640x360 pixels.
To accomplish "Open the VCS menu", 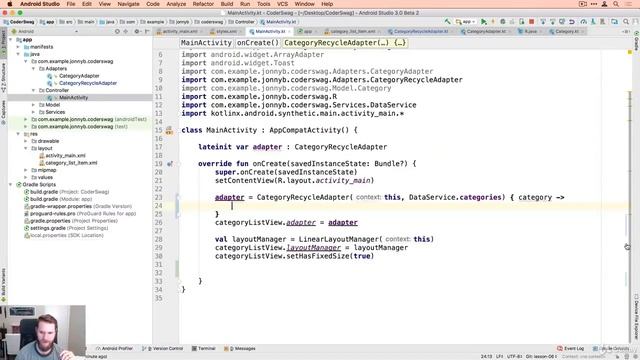I will click(x=282, y=4).
